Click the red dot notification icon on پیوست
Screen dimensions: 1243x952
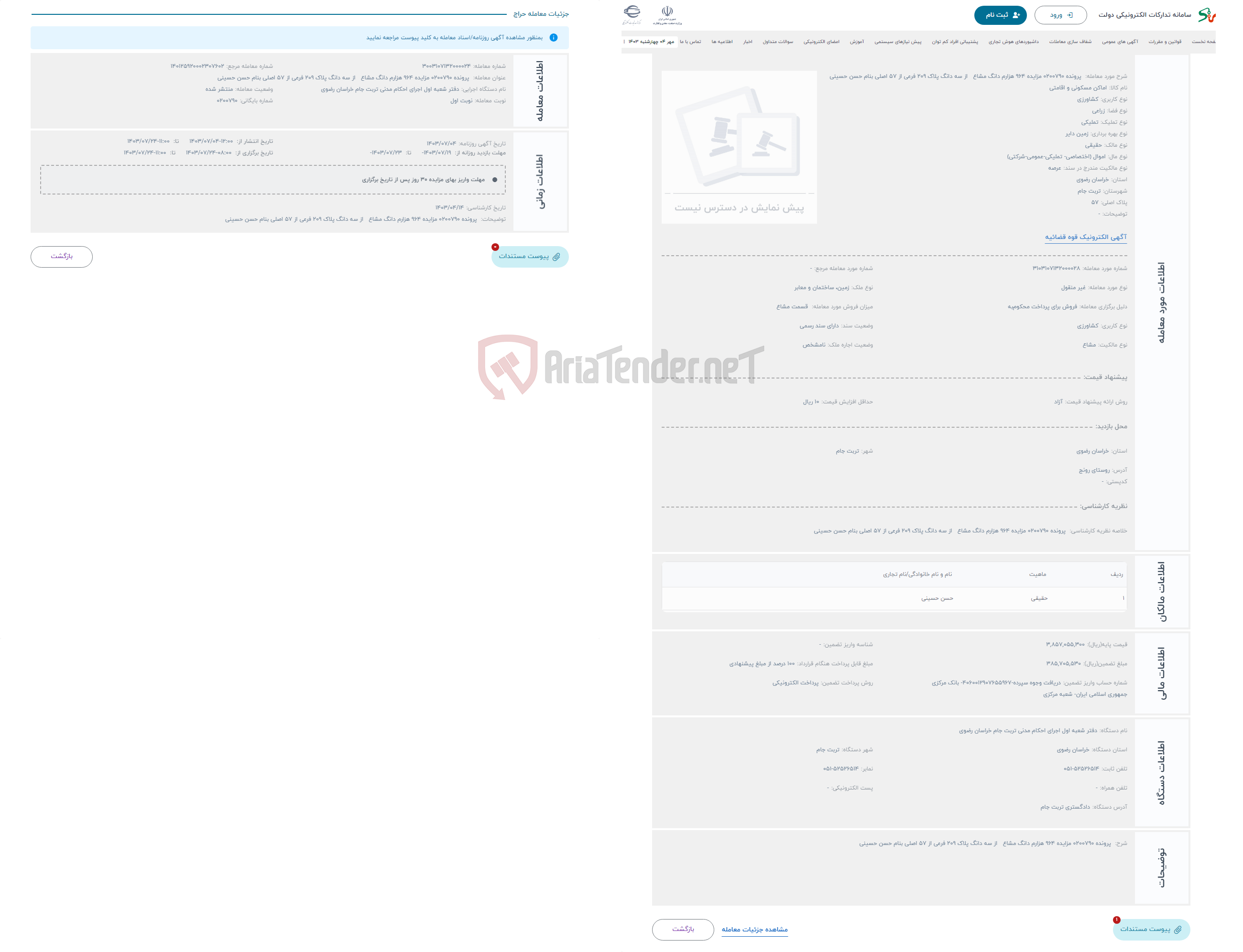(x=494, y=248)
